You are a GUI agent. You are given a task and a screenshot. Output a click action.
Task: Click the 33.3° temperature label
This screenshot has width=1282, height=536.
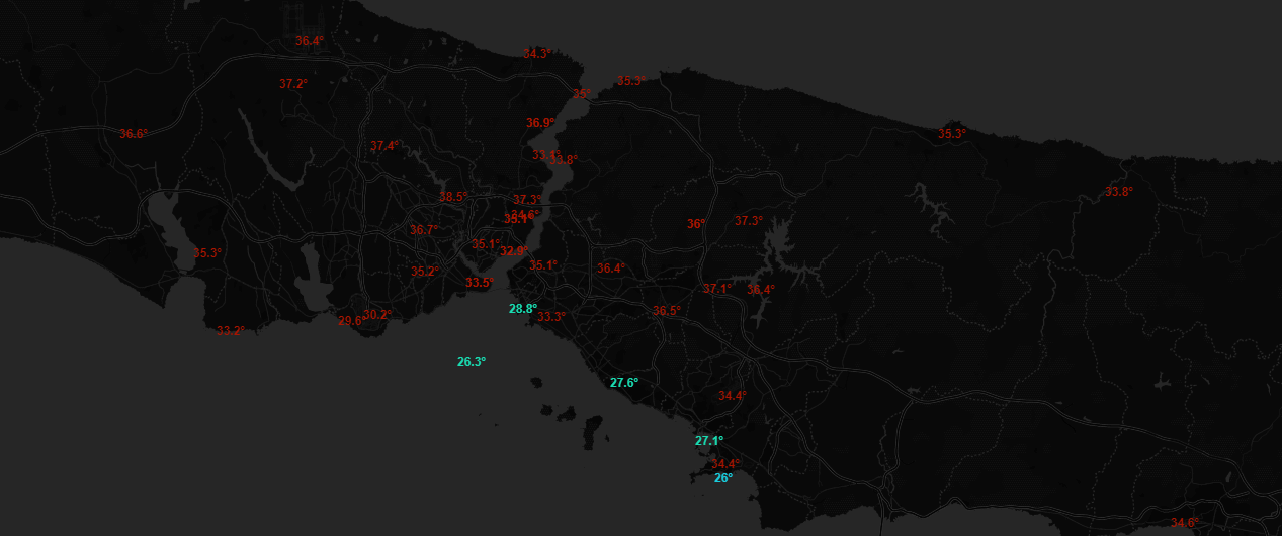tap(551, 317)
